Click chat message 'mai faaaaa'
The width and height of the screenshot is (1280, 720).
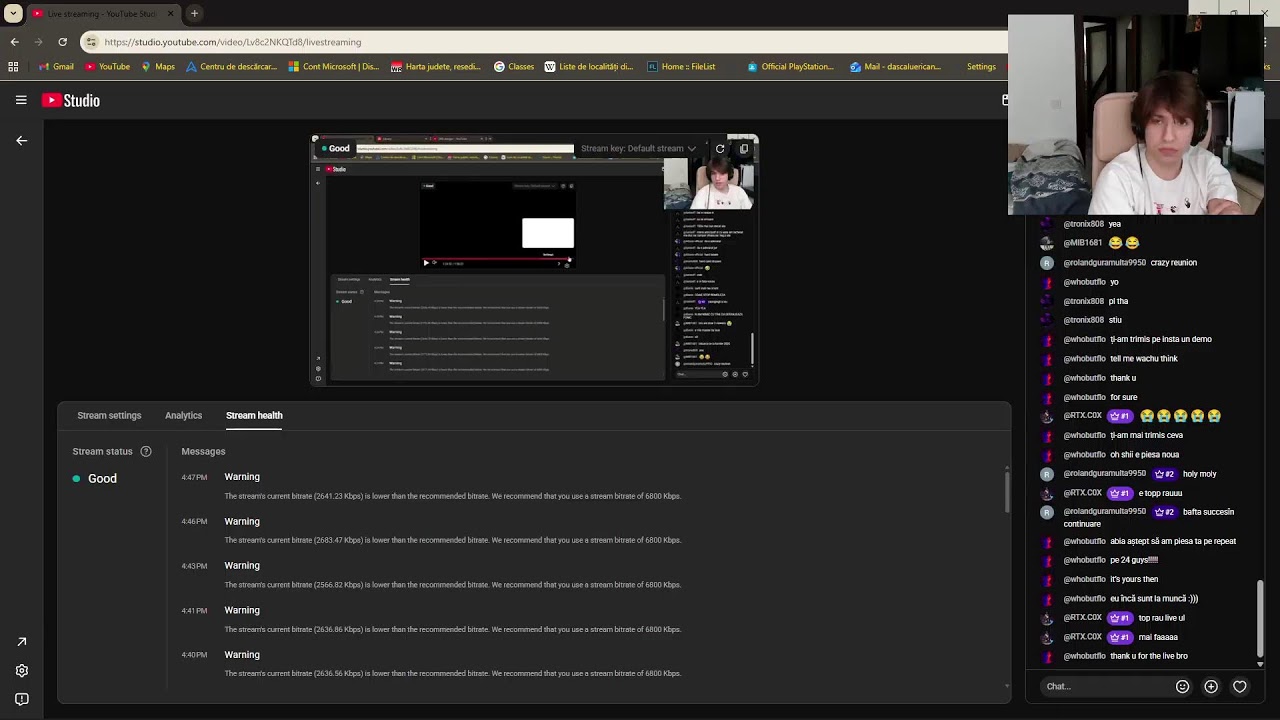pos(1158,637)
